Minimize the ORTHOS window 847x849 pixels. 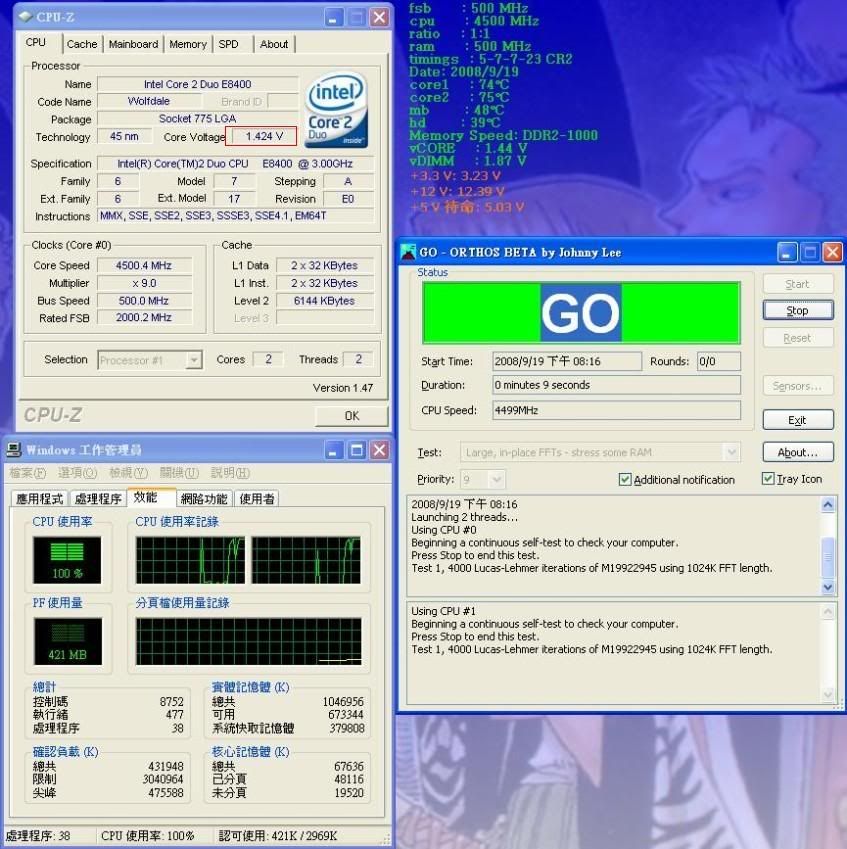tap(787, 252)
